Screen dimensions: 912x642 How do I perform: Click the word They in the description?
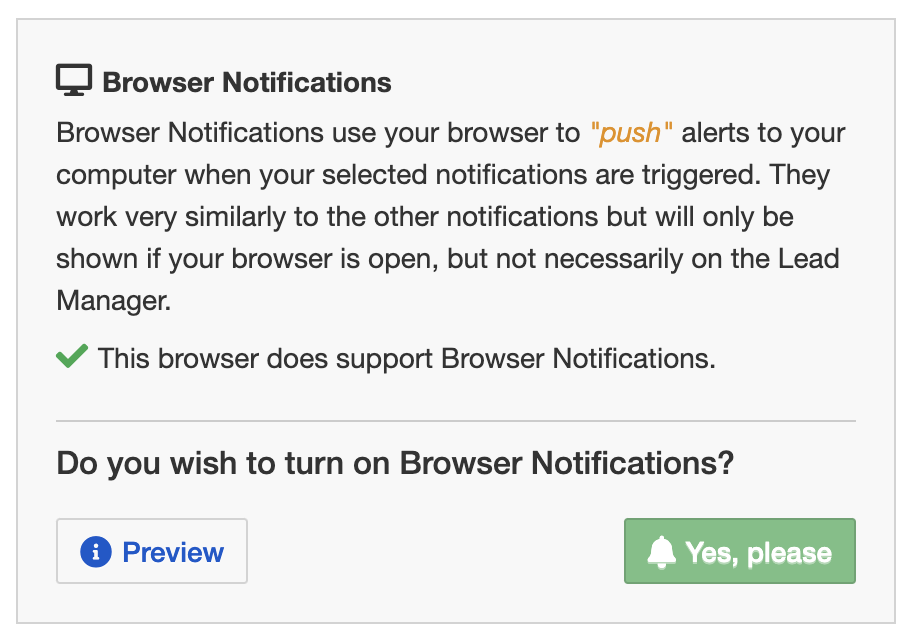pos(800,174)
